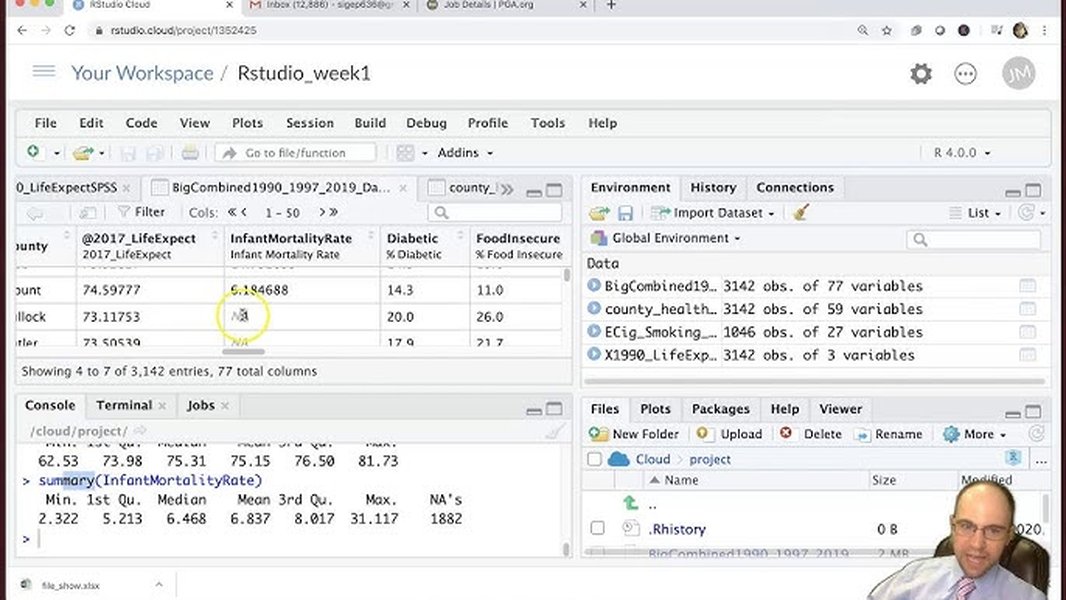Switch to the Plots tab

(655, 409)
